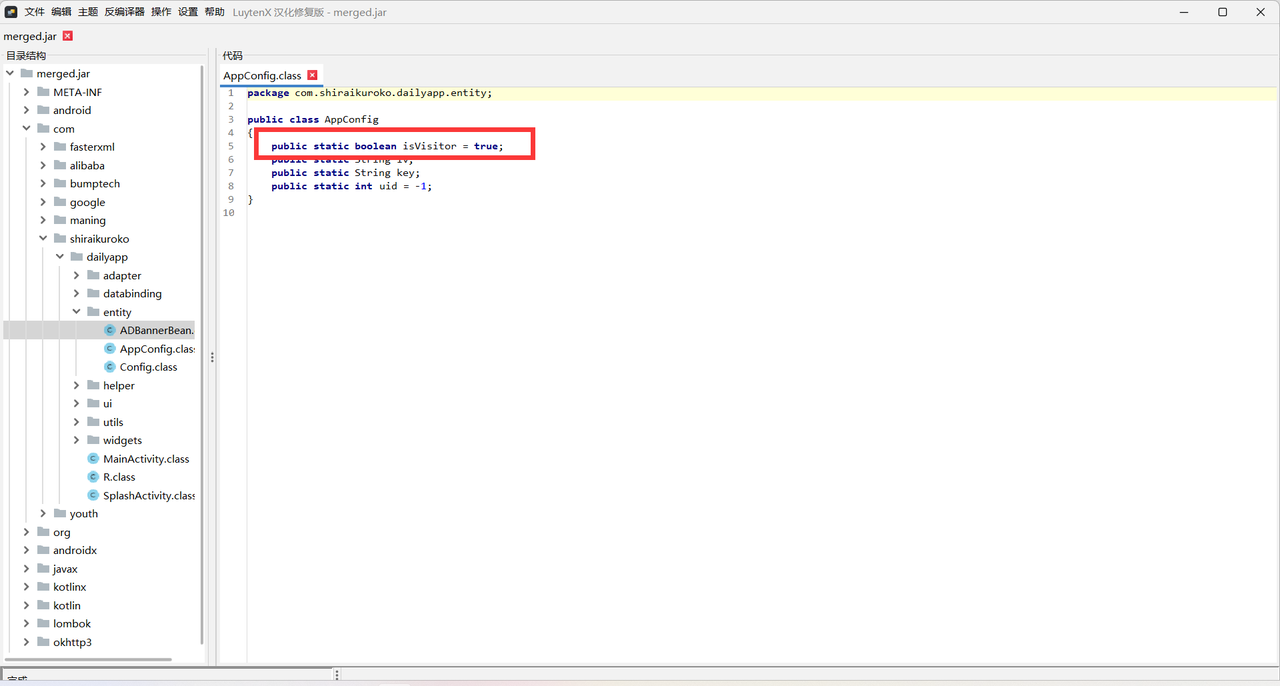Click the ADBannerBean class icon
The image size is (1280, 686).
(x=110, y=330)
